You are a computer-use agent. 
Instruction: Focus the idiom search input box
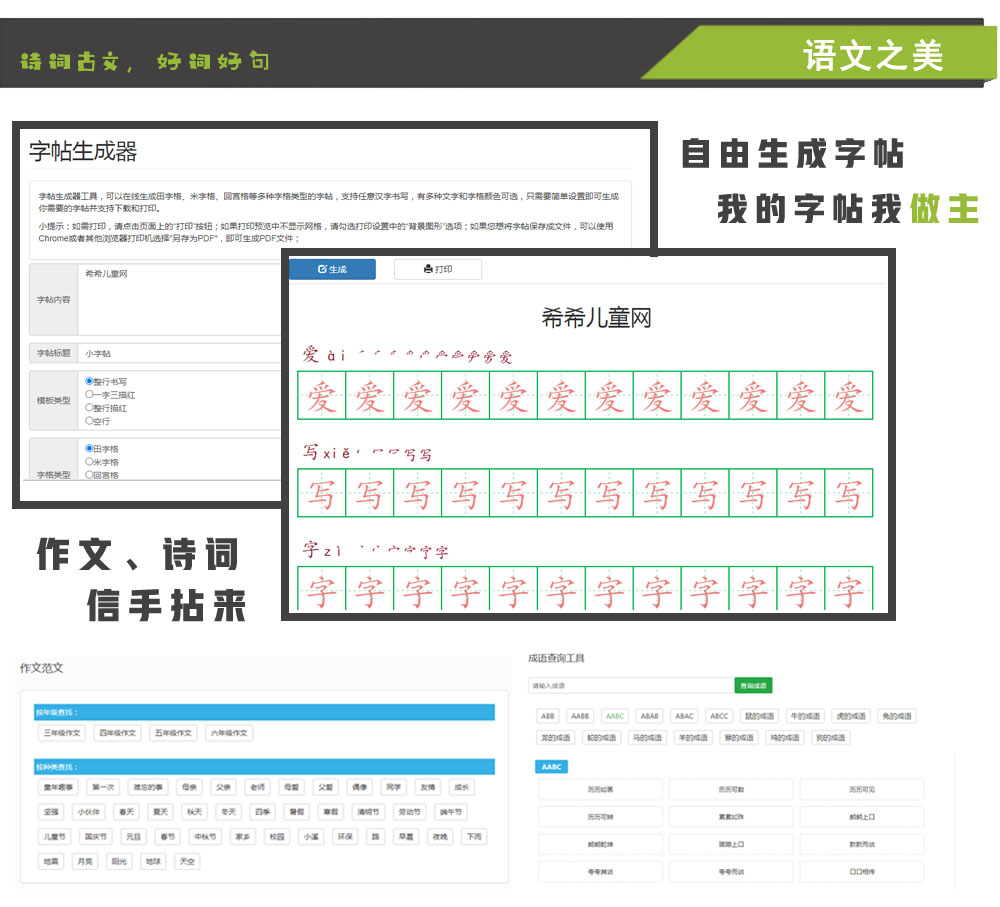pos(630,686)
